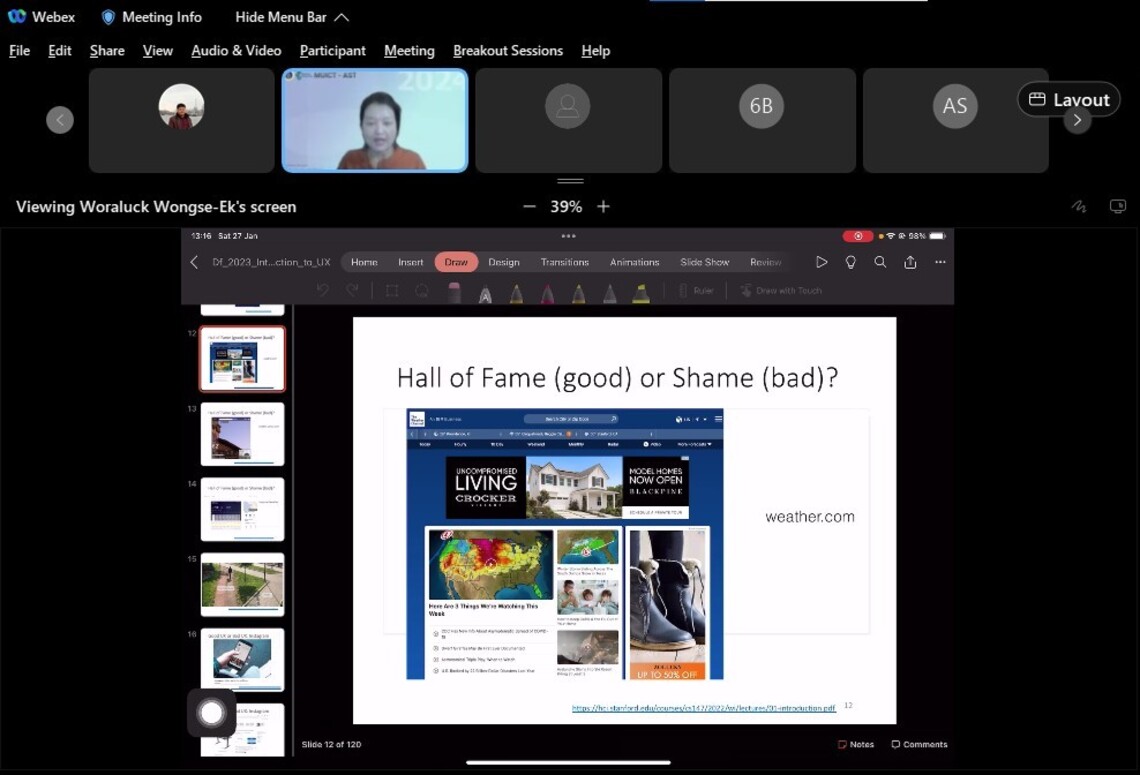Click the share upload icon
The width and height of the screenshot is (1140, 775).
point(910,262)
